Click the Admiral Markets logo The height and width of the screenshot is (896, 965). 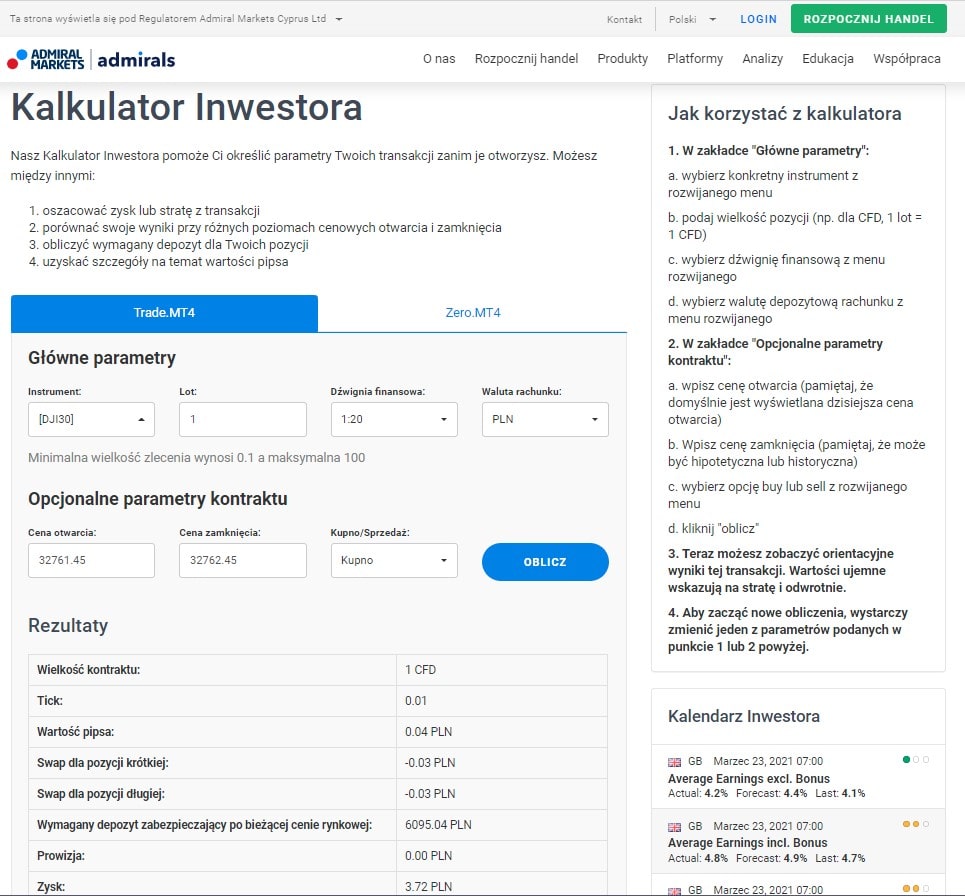pos(46,59)
